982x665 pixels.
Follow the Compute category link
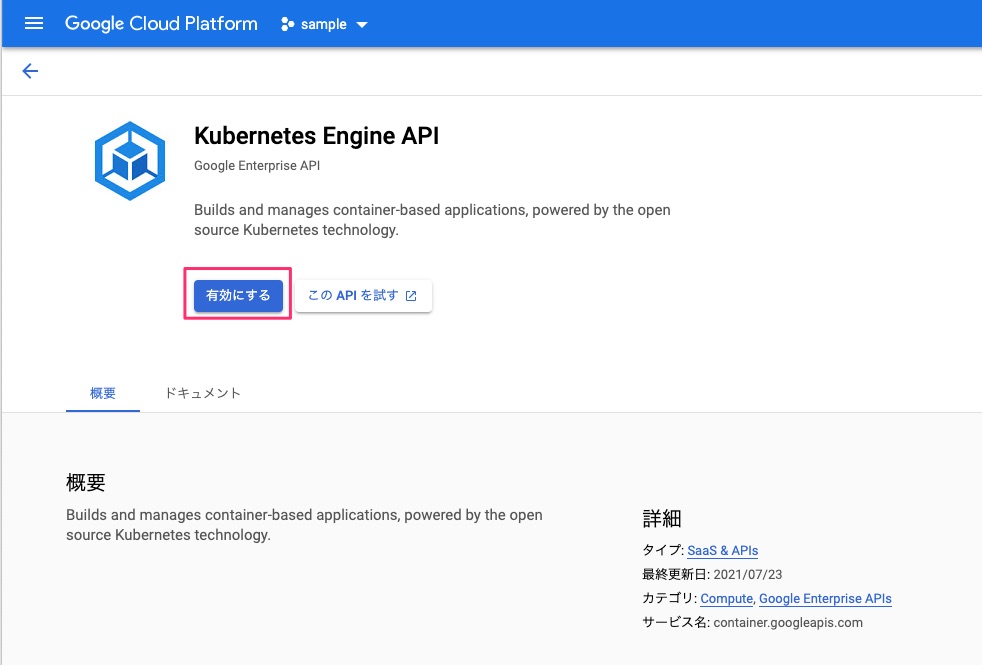727,598
